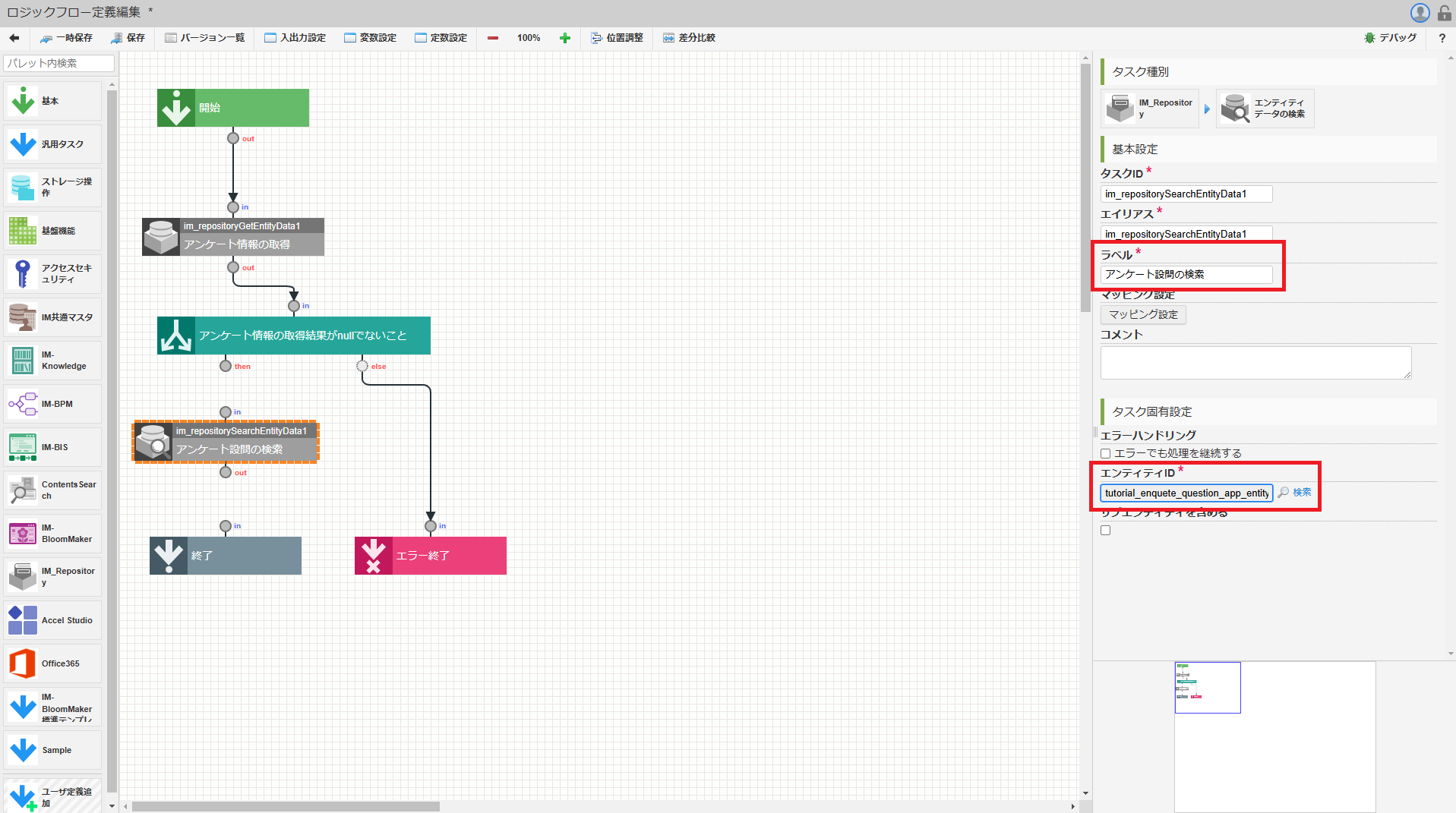Increase zoom with the plus control
This screenshot has height=813, width=1456.
[565, 37]
